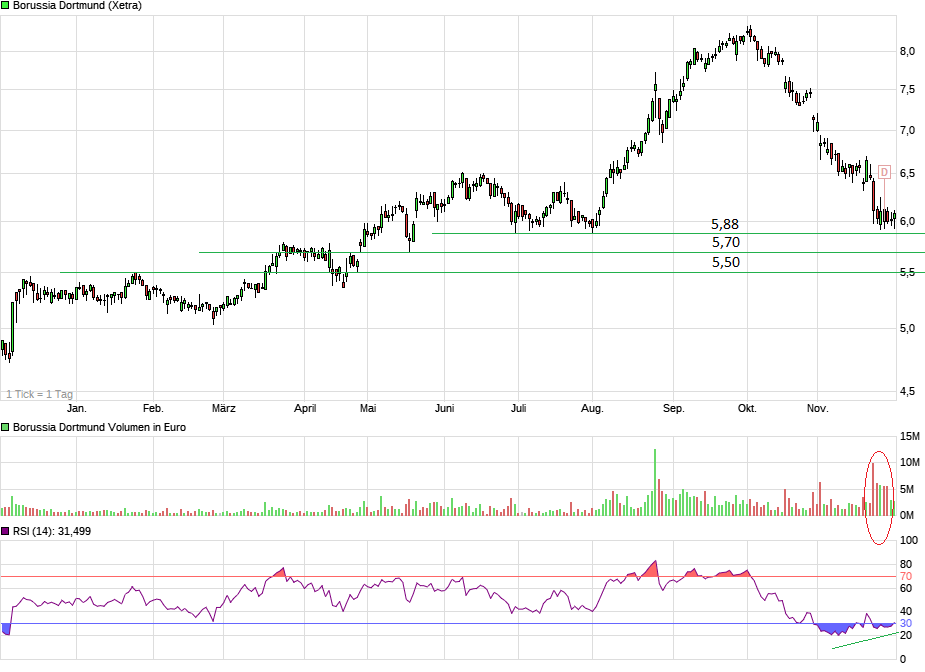Click the red 70 RSI overbought label
This screenshot has height=672, width=925.
[x=906, y=576]
